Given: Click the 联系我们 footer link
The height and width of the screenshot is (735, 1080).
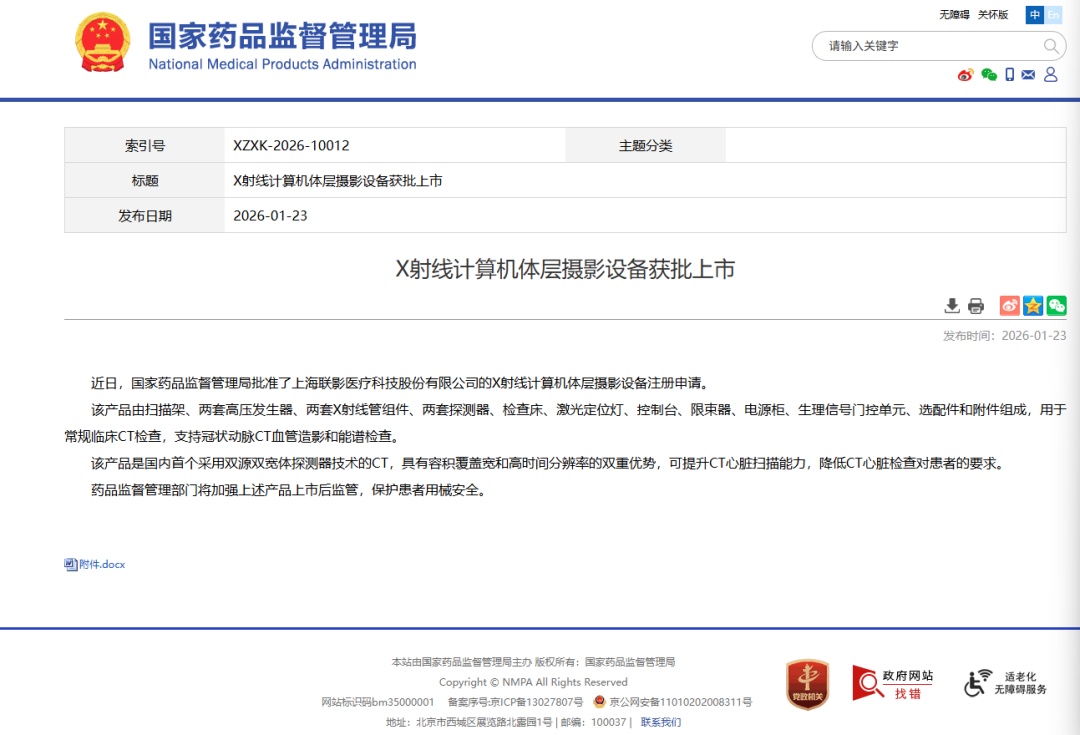Looking at the screenshot, I should pyautogui.click(x=660, y=722).
